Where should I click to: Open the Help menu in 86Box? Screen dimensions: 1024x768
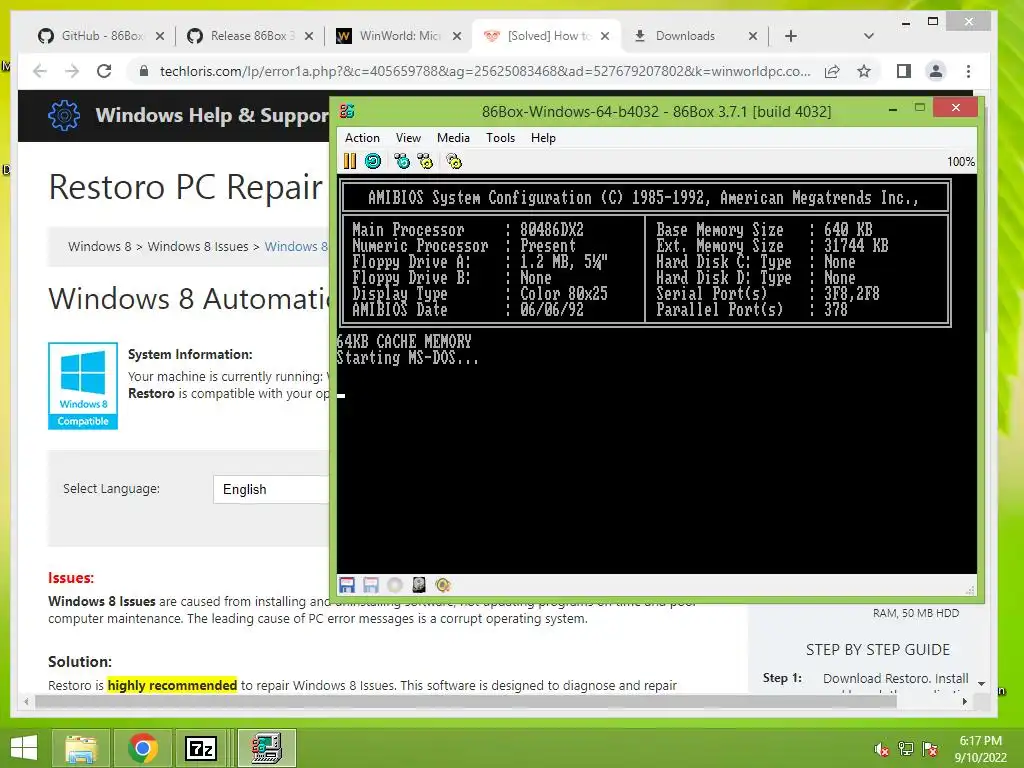[x=543, y=138]
